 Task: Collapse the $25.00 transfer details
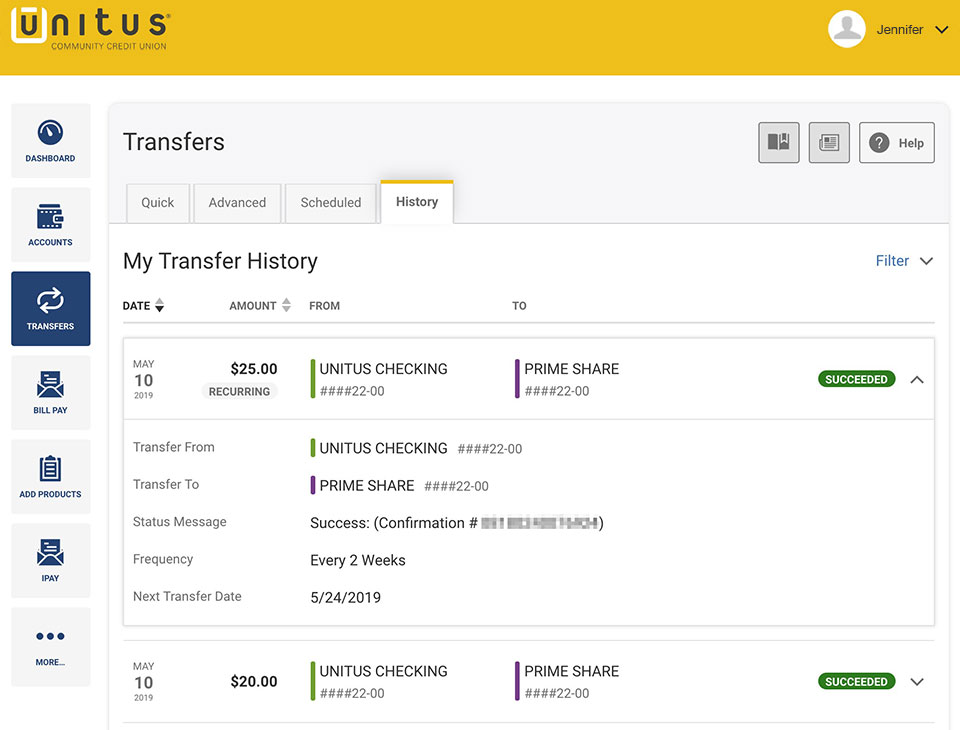[917, 380]
